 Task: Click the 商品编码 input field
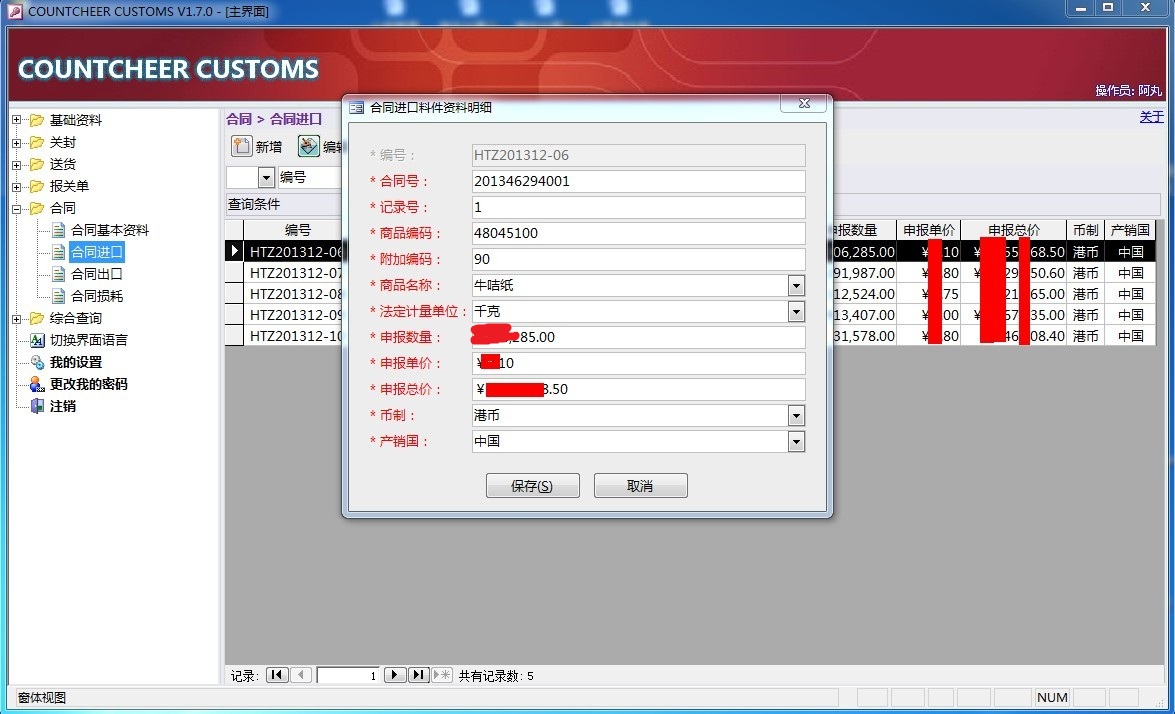(x=638, y=233)
